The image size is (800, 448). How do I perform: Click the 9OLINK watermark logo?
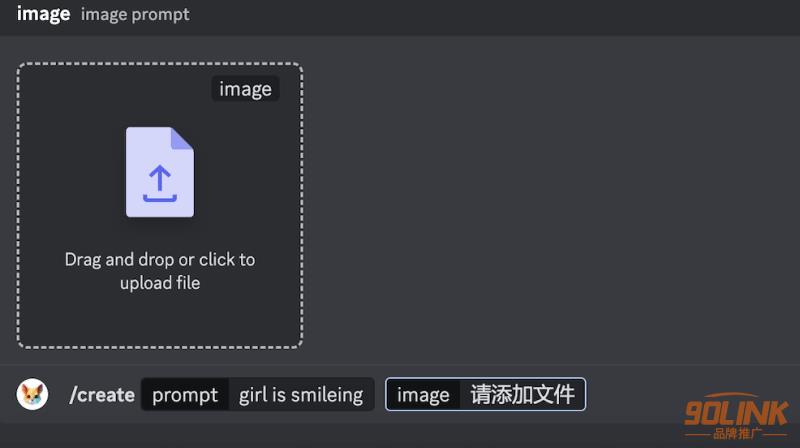point(736,410)
